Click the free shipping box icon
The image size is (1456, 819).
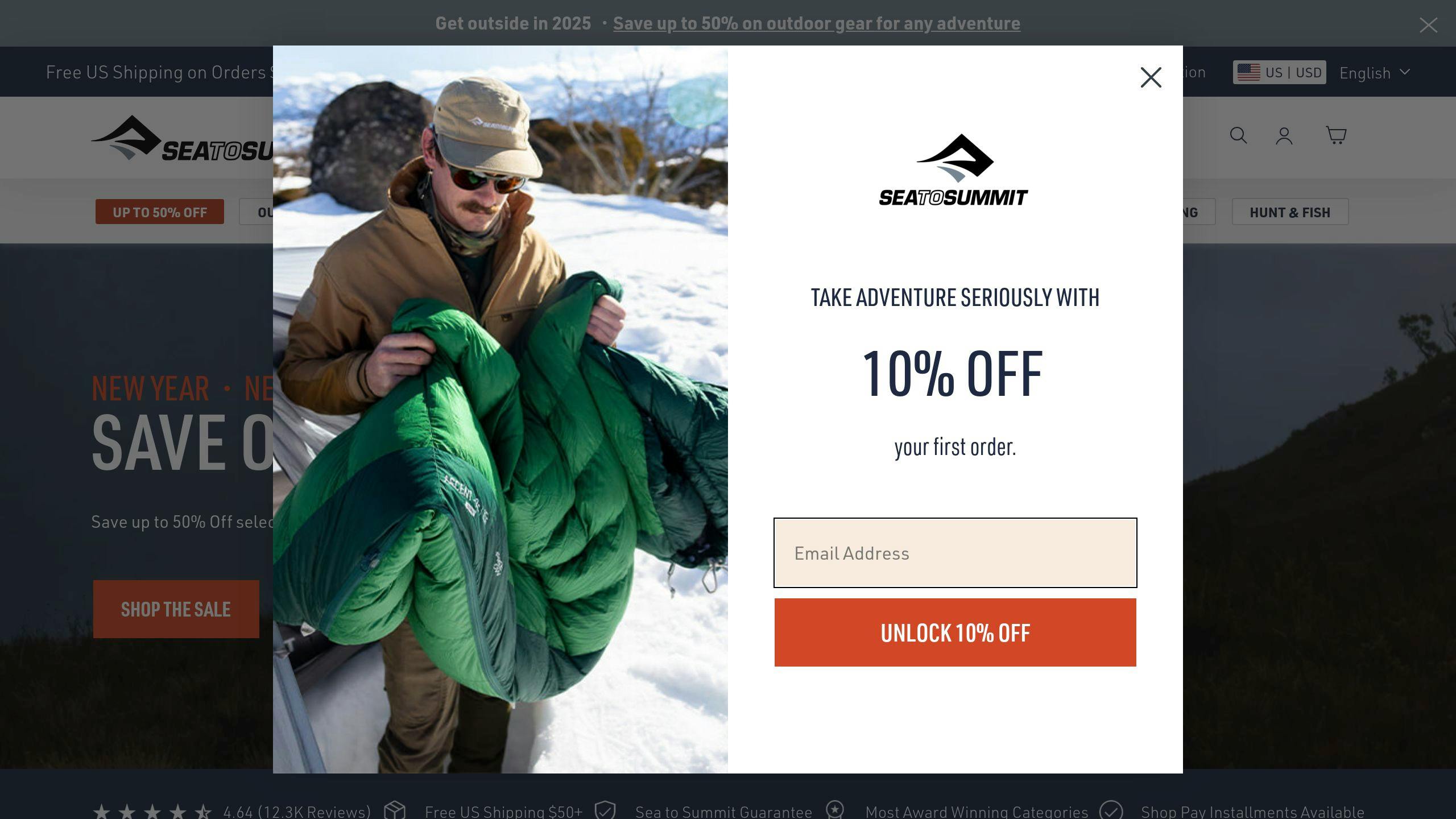click(x=395, y=810)
